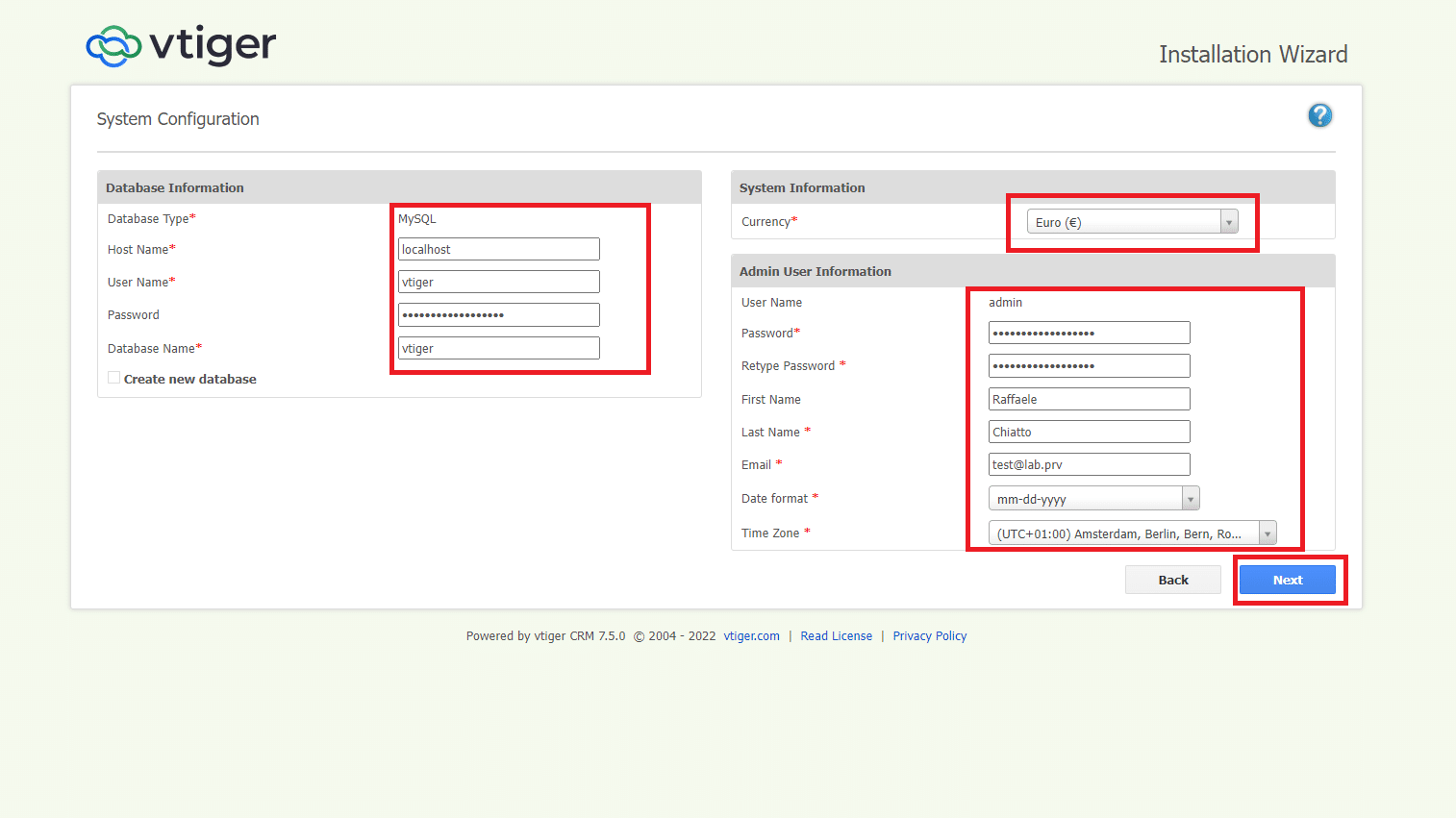Click the 'Database Information' section header

point(174,187)
